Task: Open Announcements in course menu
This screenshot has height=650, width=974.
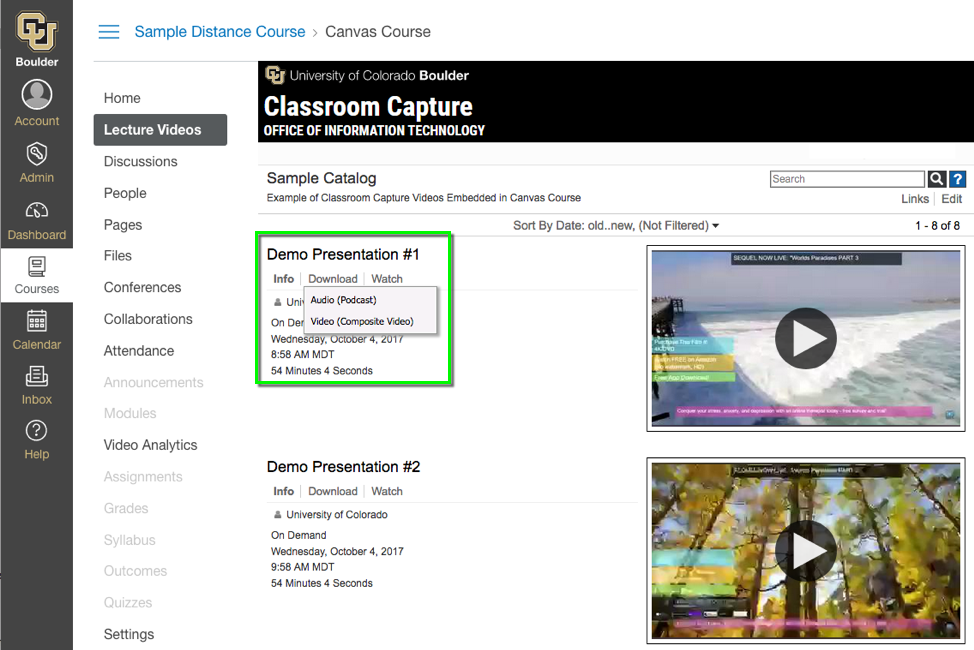Action: (x=153, y=383)
